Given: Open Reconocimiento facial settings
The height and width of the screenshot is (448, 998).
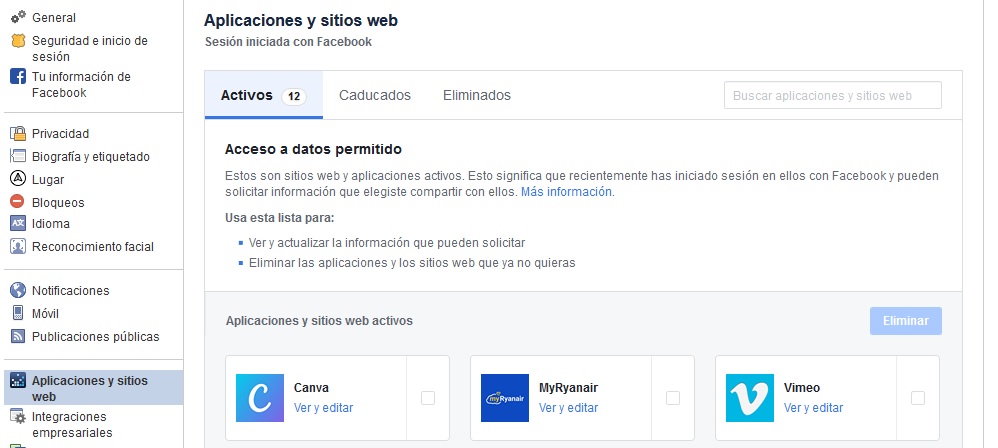Looking at the screenshot, I should [x=93, y=247].
